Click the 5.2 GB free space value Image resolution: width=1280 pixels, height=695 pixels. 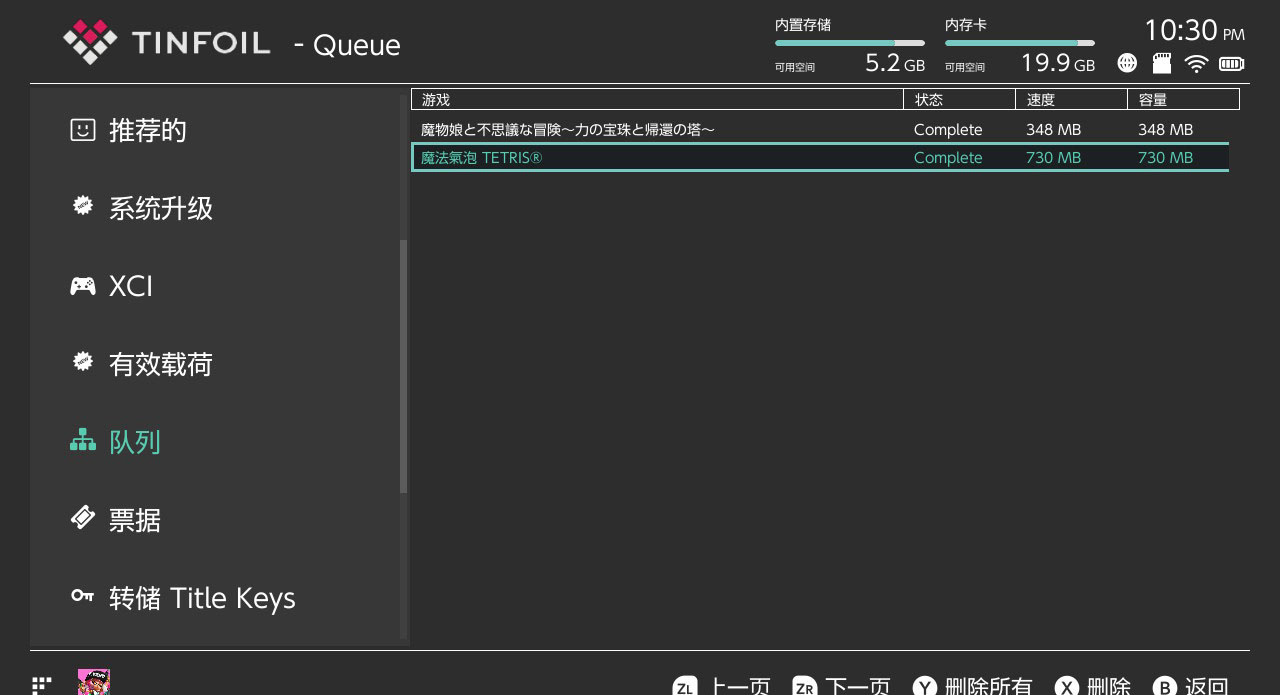(x=895, y=63)
